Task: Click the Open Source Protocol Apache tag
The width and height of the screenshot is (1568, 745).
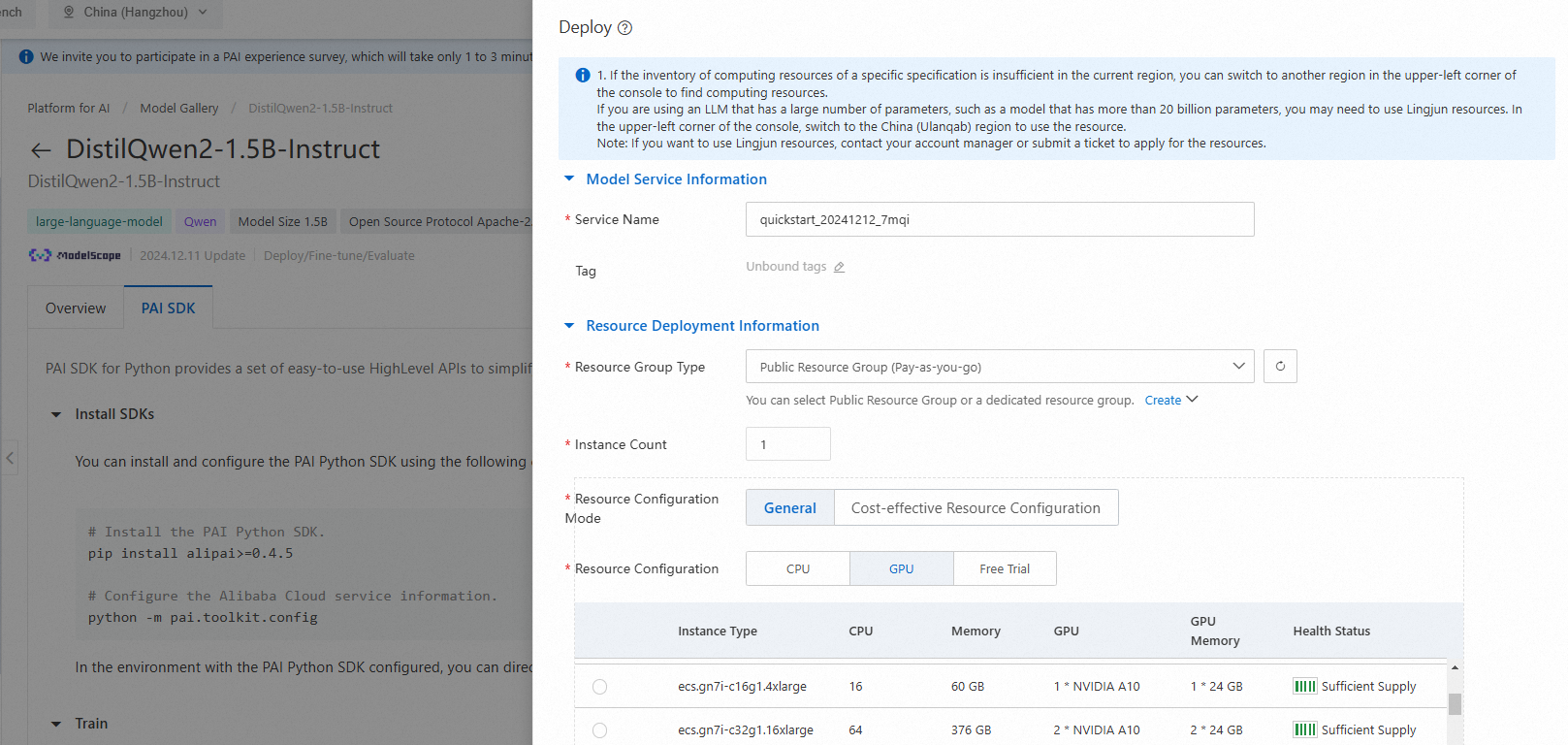Action: (x=437, y=221)
